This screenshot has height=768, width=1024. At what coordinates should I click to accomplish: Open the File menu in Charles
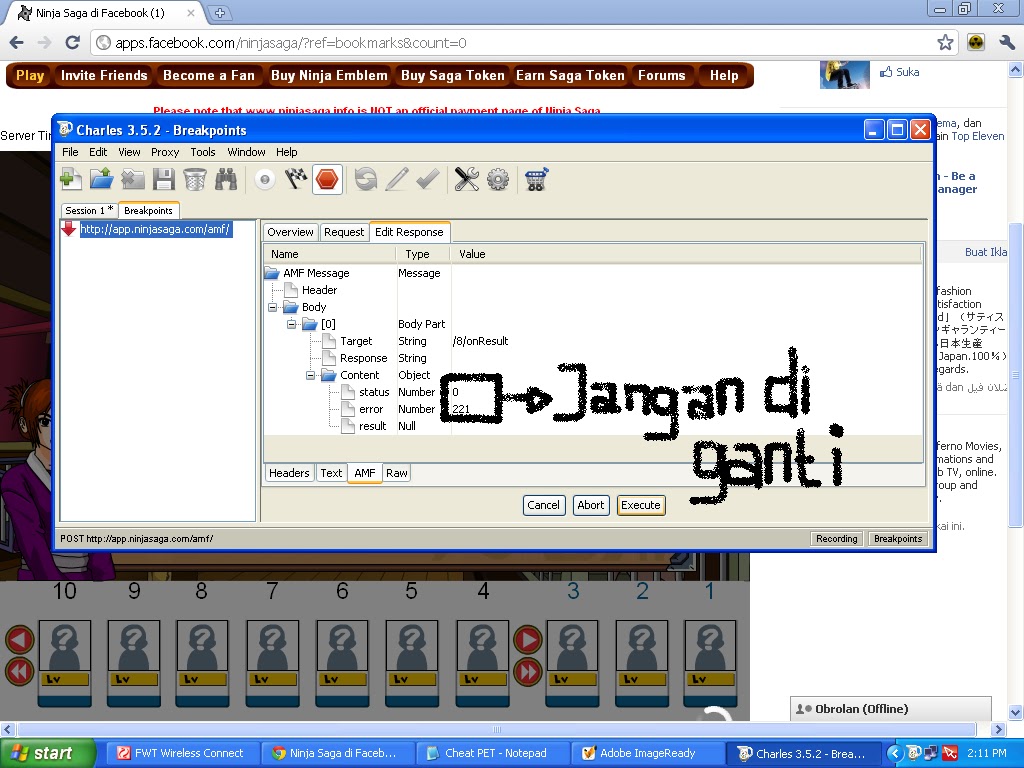(x=70, y=152)
